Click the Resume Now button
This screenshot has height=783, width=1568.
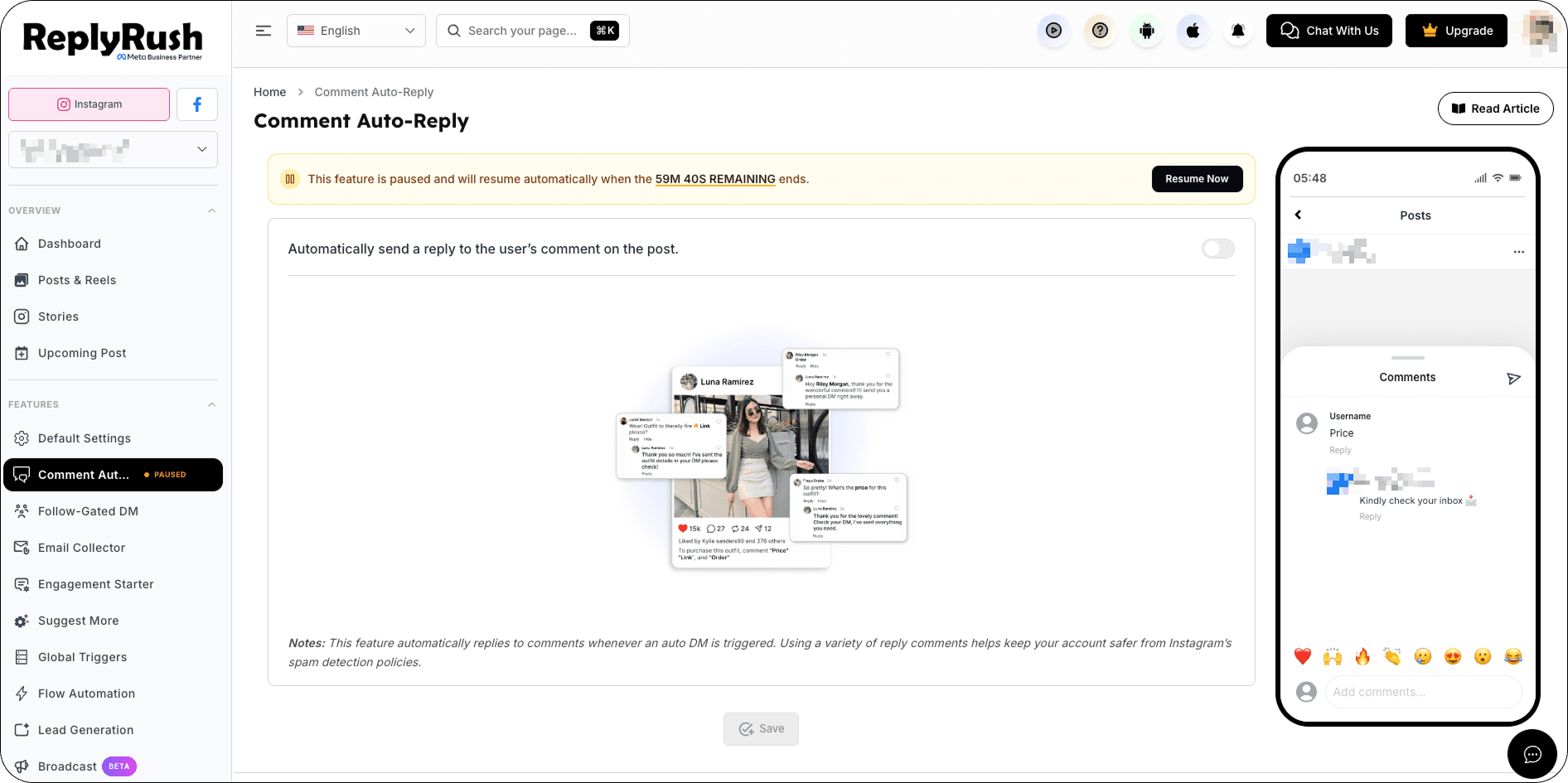point(1197,179)
